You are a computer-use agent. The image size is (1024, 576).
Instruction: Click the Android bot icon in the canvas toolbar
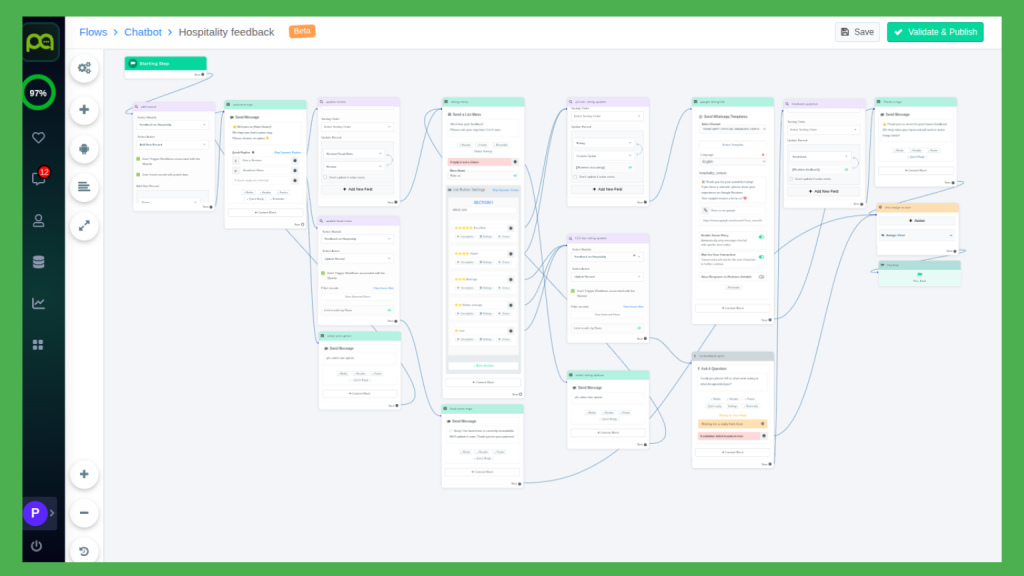(x=84, y=148)
